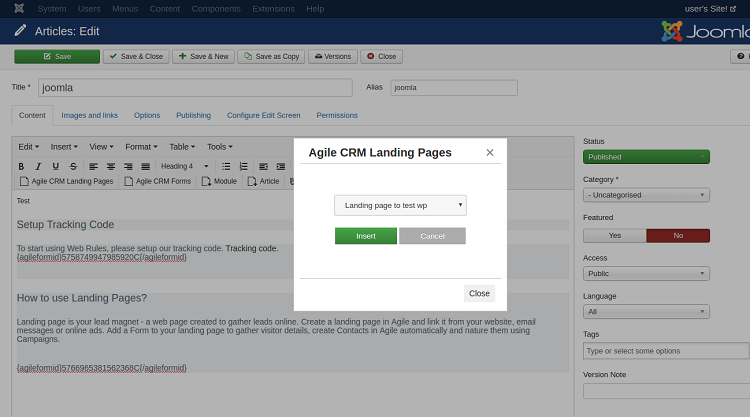Image resolution: width=750 pixels, height=417 pixels.
Task: Click Save & Close button
Action: [136, 56]
